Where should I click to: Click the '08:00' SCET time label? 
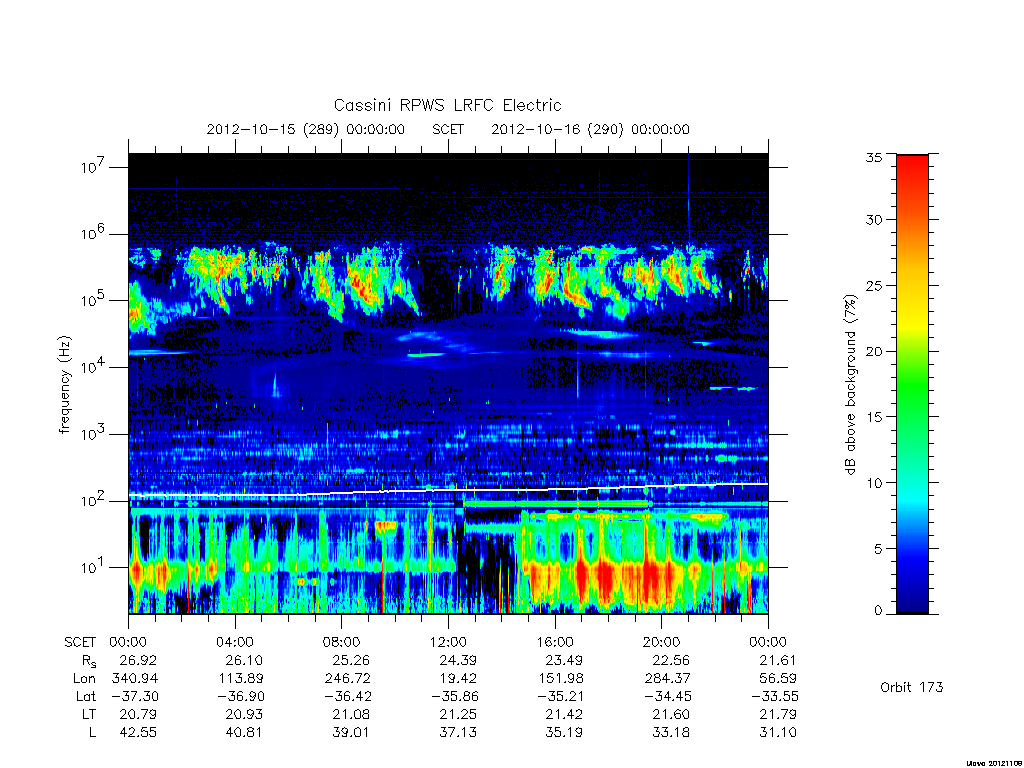pos(342,642)
